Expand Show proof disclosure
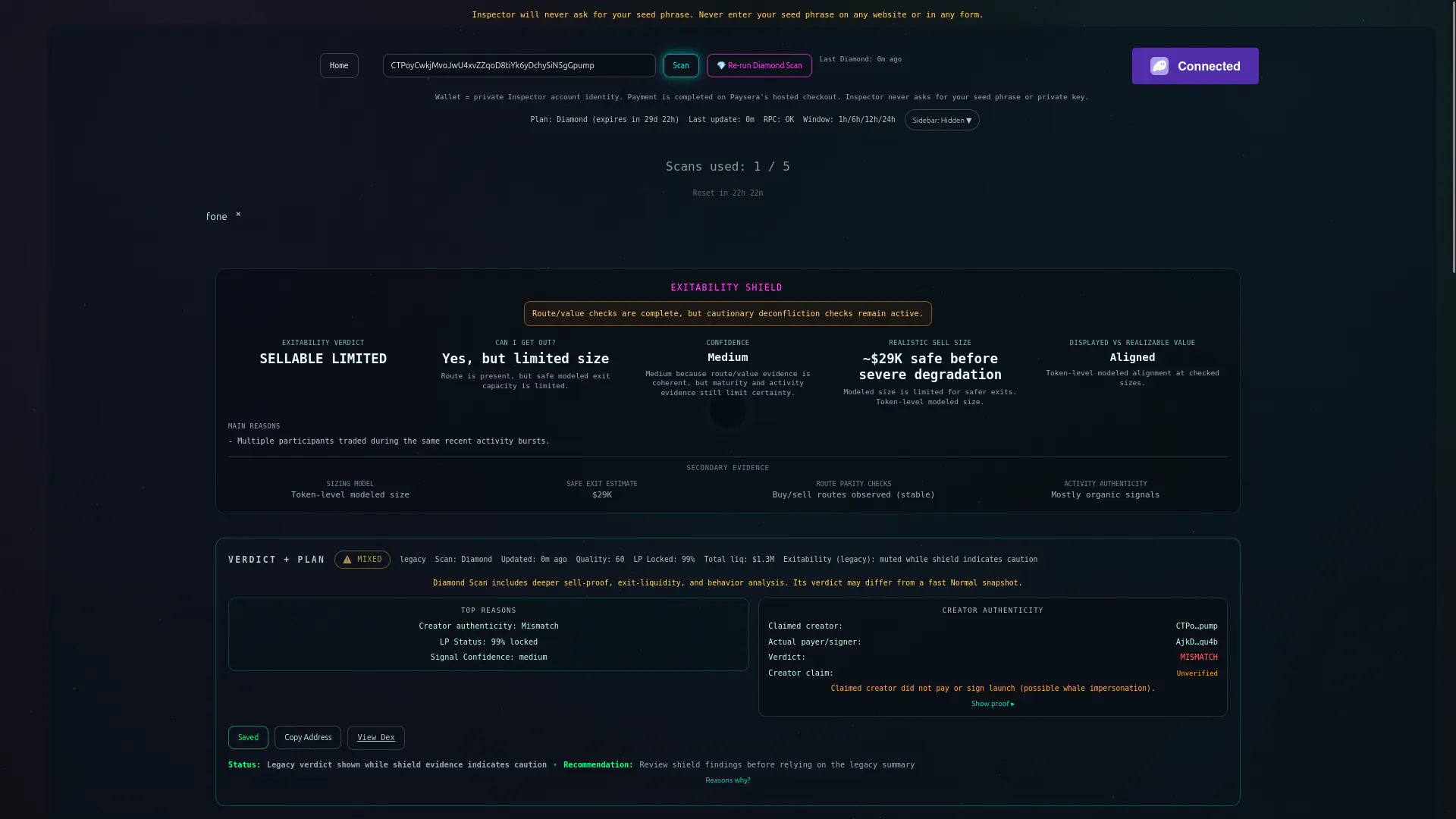The width and height of the screenshot is (1456, 819). coord(993,704)
